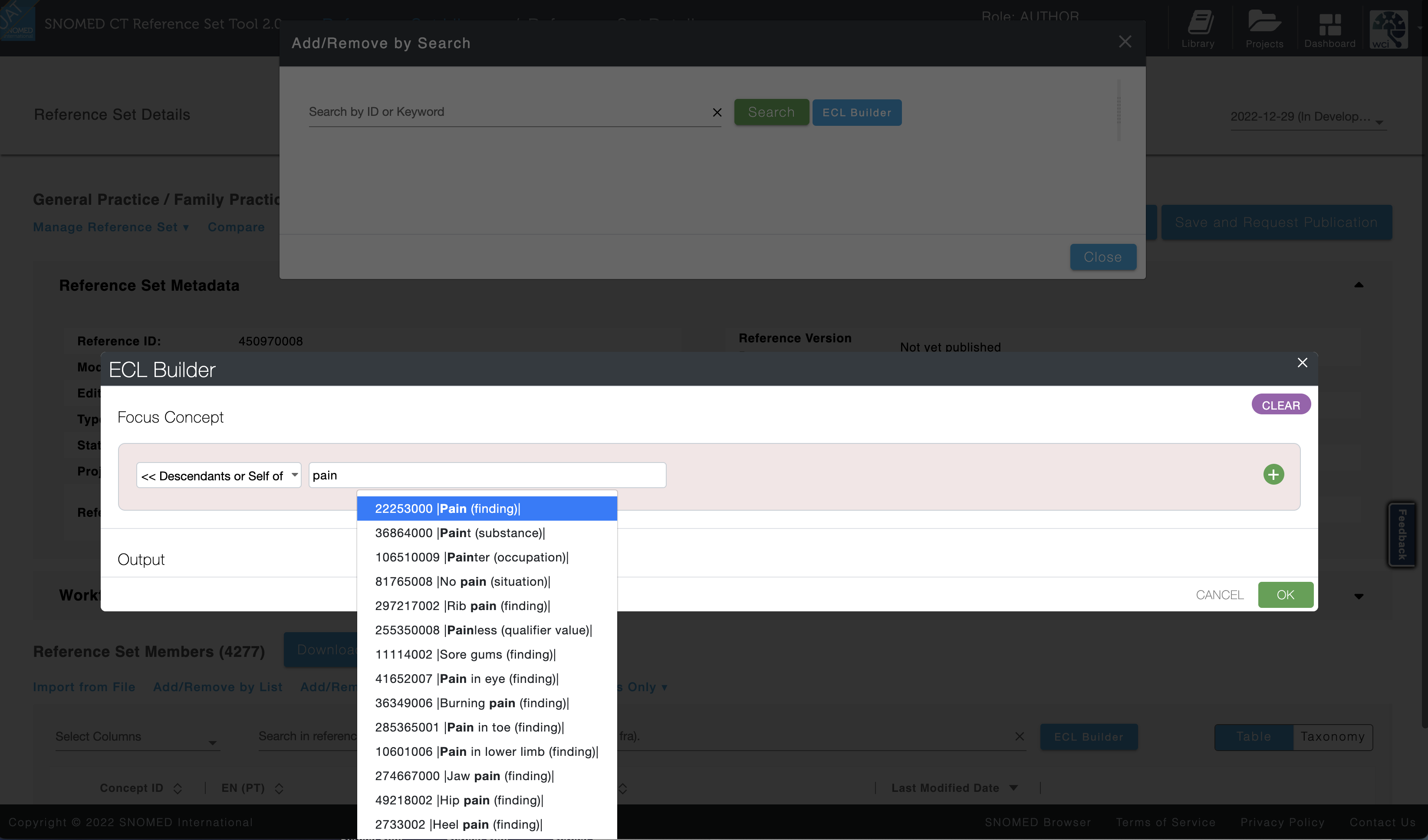
Task: Click ECL Builder button near members table
Action: click(x=1088, y=737)
